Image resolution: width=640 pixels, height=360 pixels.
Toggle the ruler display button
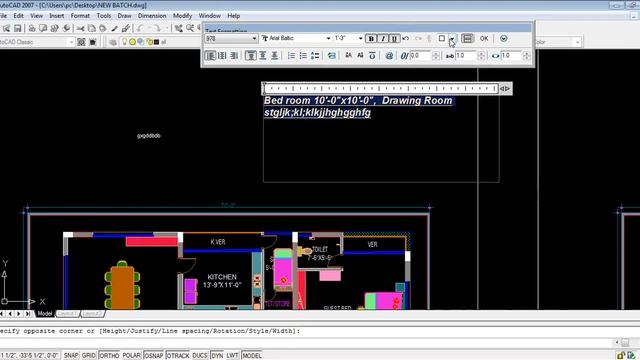[467, 38]
